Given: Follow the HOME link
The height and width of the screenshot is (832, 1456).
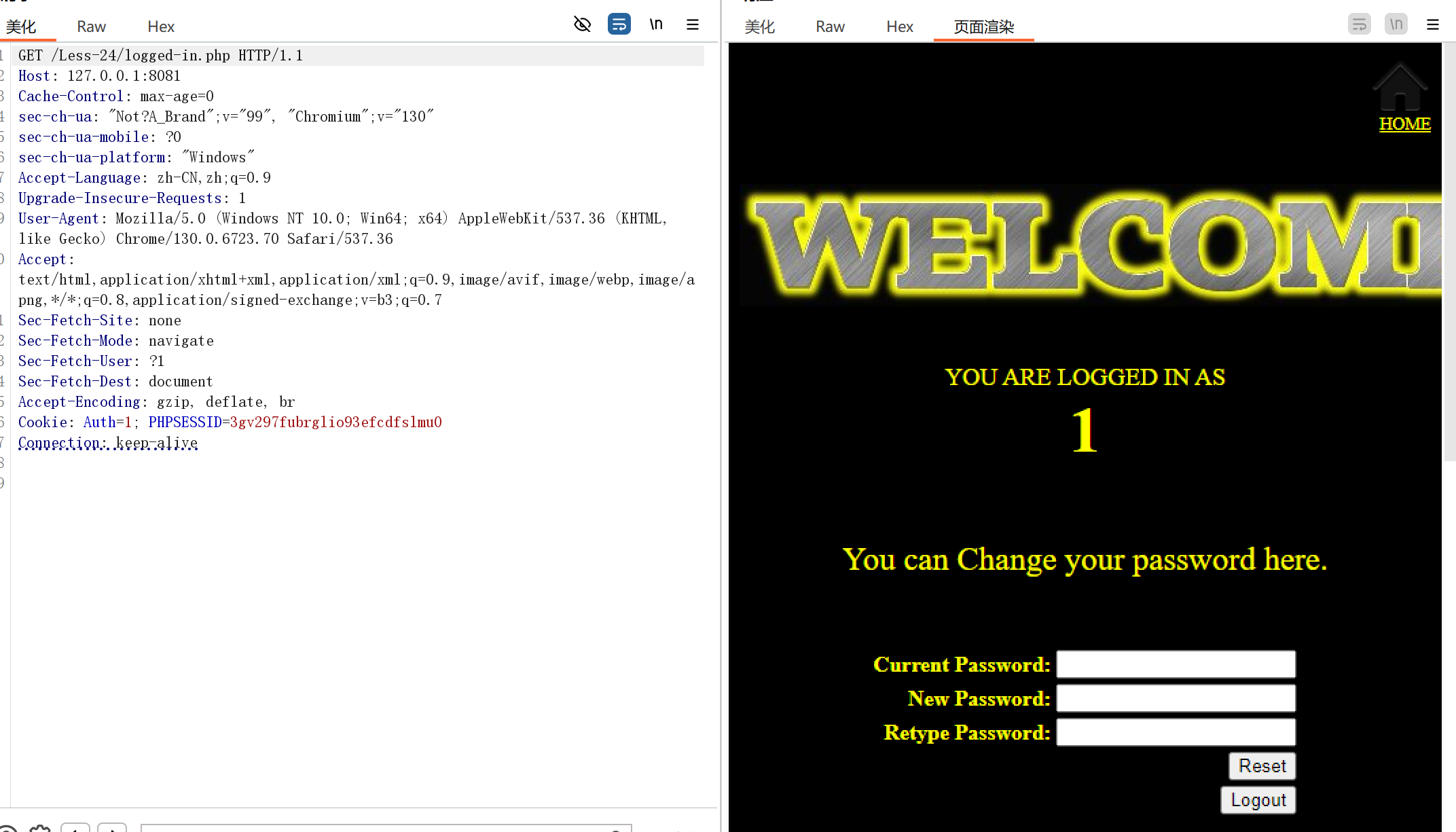Looking at the screenshot, I should (1404, 124).
